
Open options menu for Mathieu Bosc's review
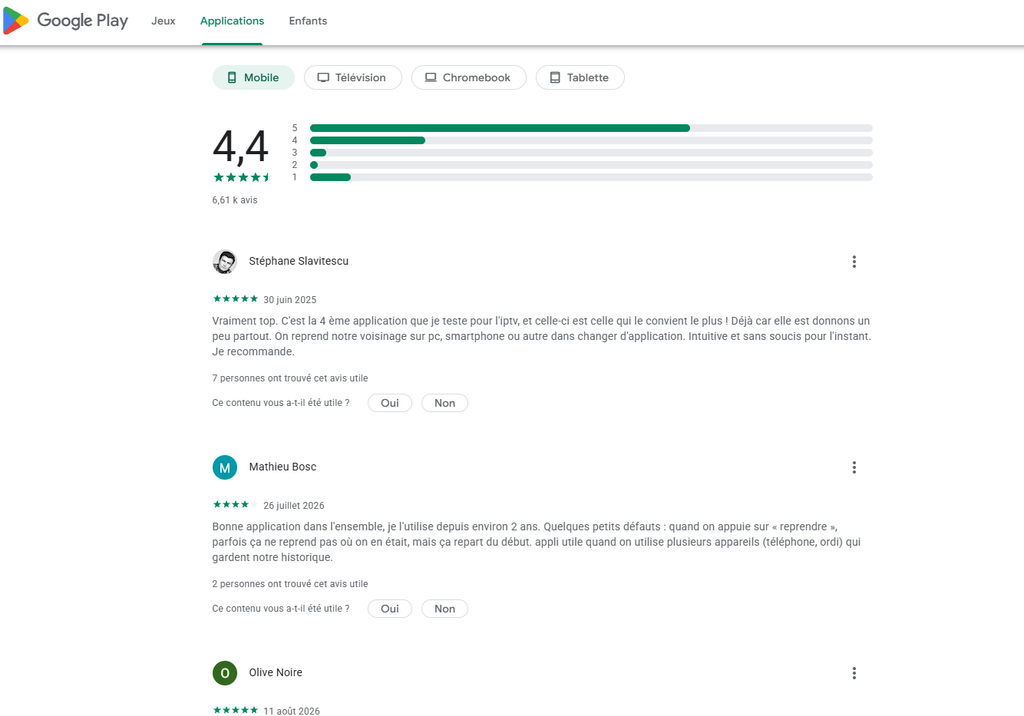[x=854, y=468]
